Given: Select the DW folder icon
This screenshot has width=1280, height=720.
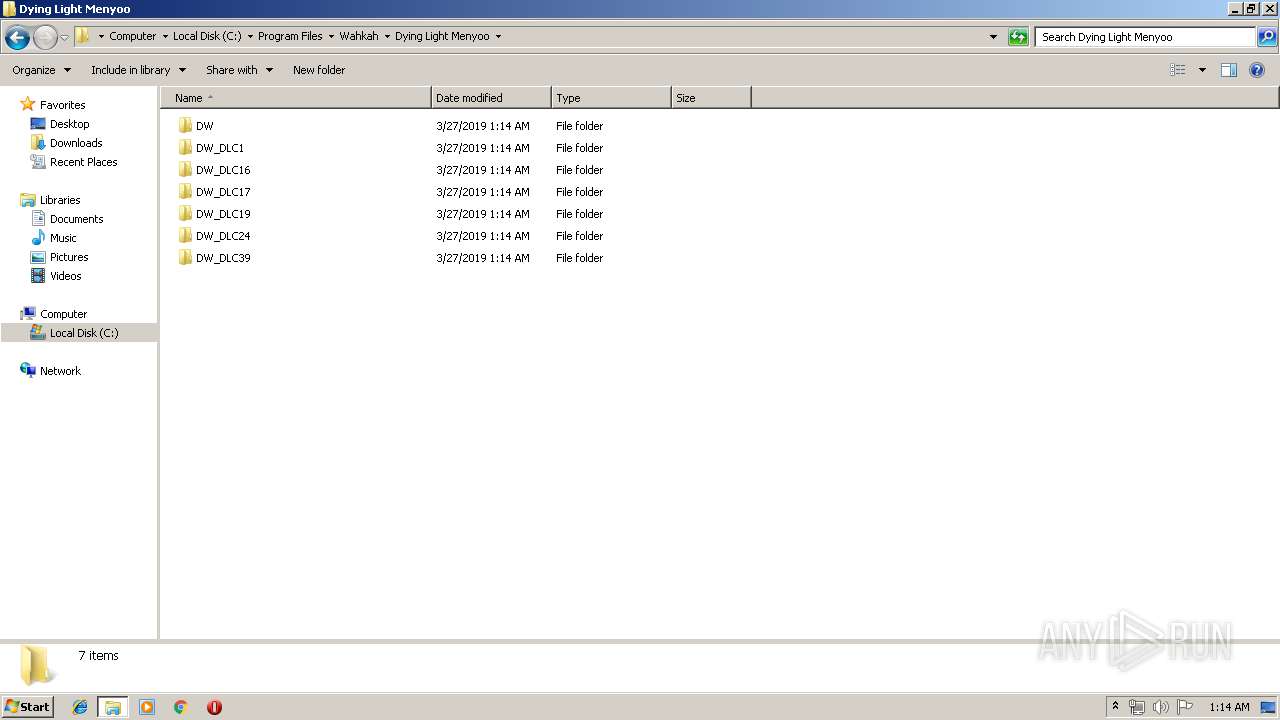Looking at the screenshot, I should point(185,126).
